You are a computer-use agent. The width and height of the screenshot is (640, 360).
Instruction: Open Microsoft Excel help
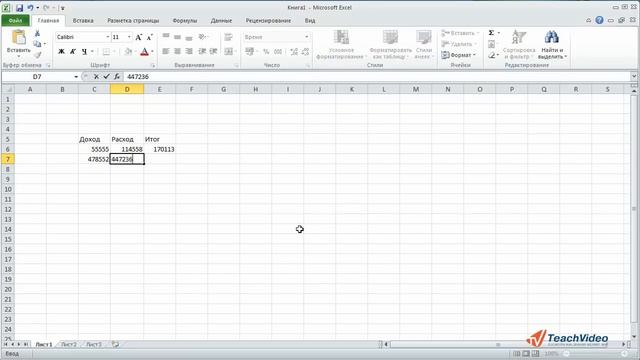599,20
